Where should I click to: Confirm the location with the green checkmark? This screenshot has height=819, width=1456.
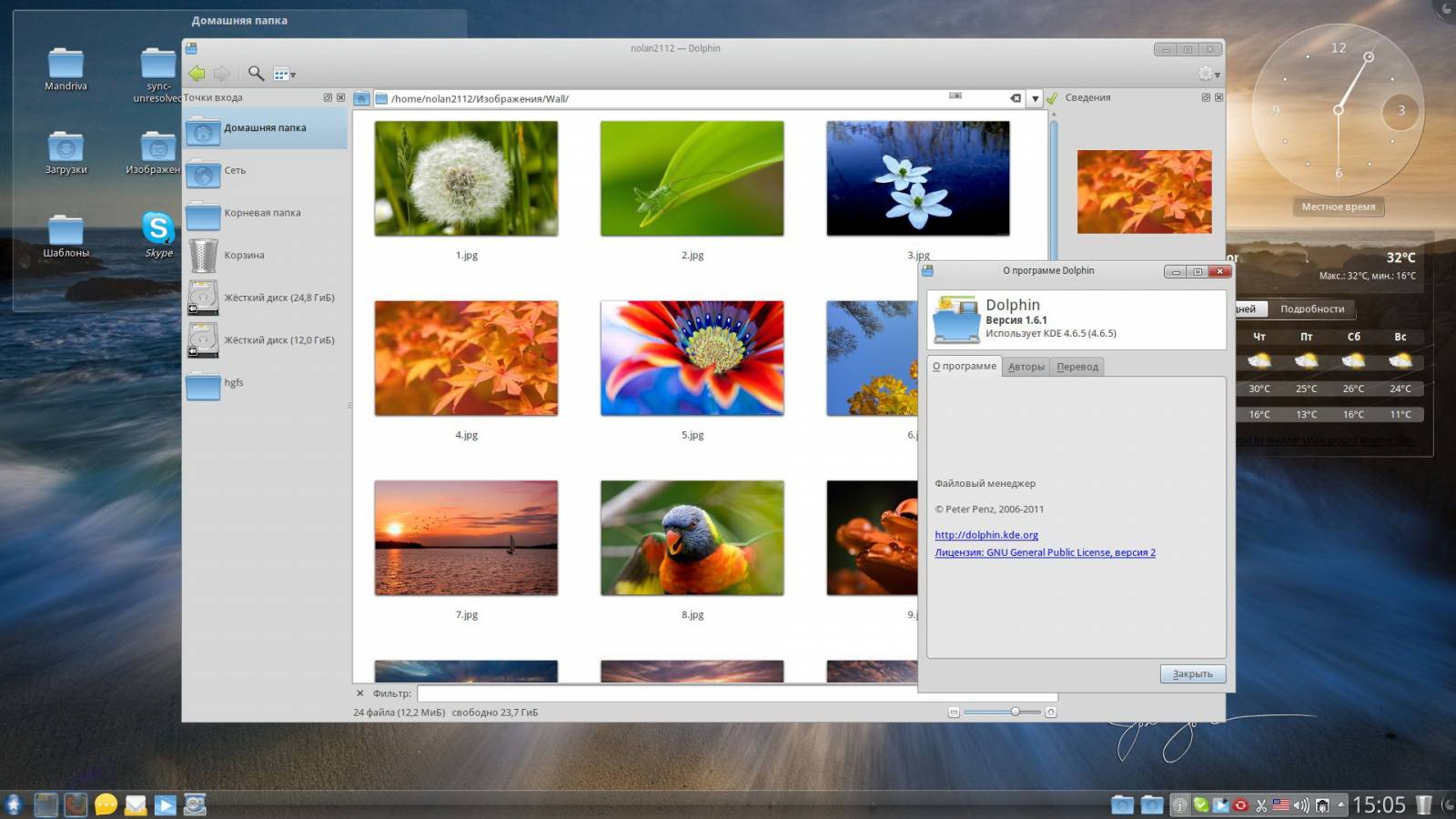pos(1052,98)
